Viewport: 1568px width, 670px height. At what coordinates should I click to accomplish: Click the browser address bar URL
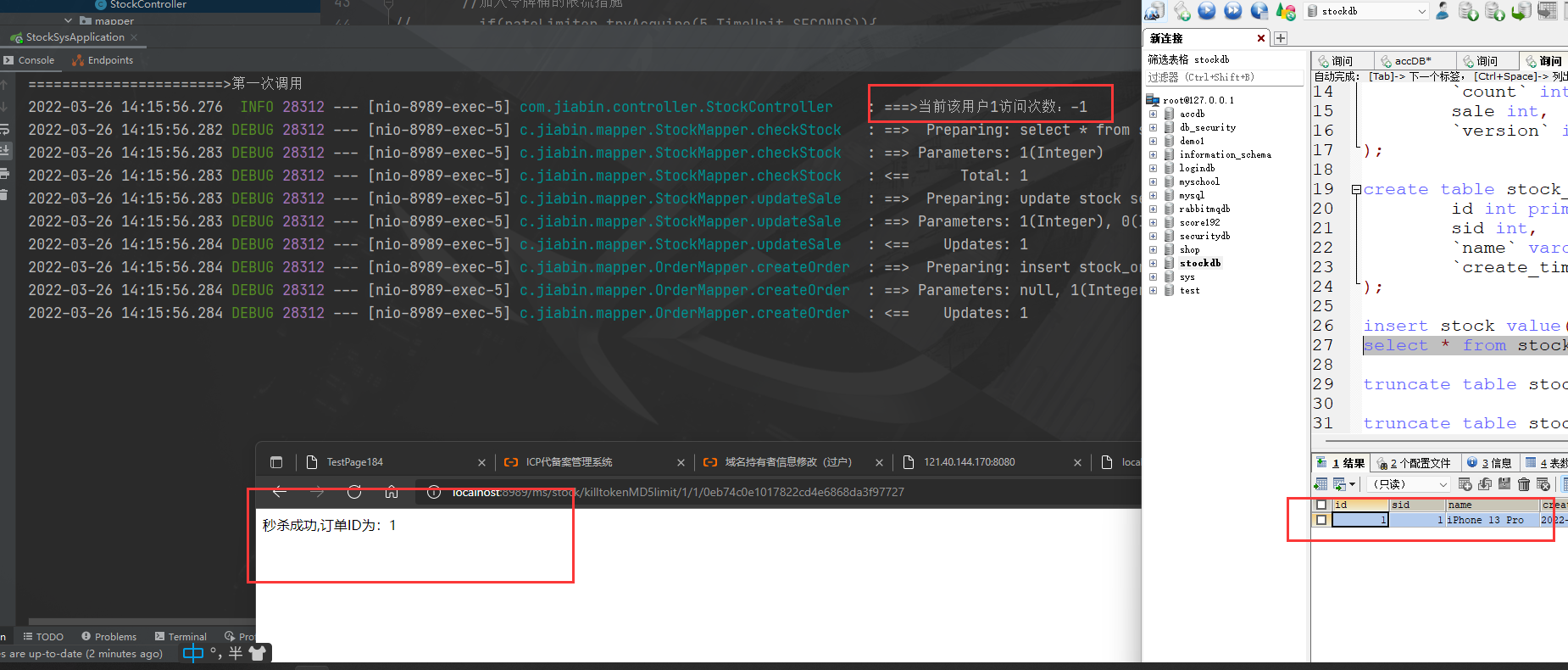point(678,492)
